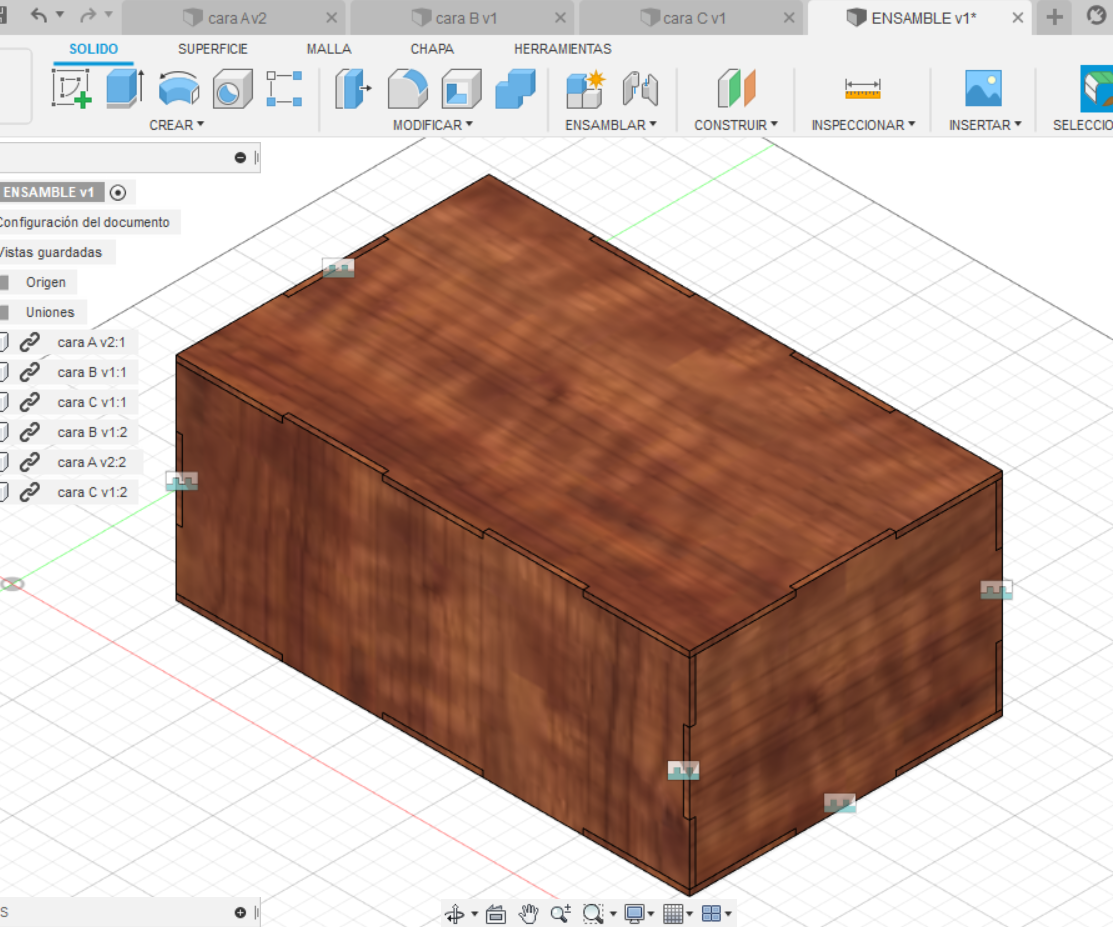Select the Shell tool

tap(461, 89)
